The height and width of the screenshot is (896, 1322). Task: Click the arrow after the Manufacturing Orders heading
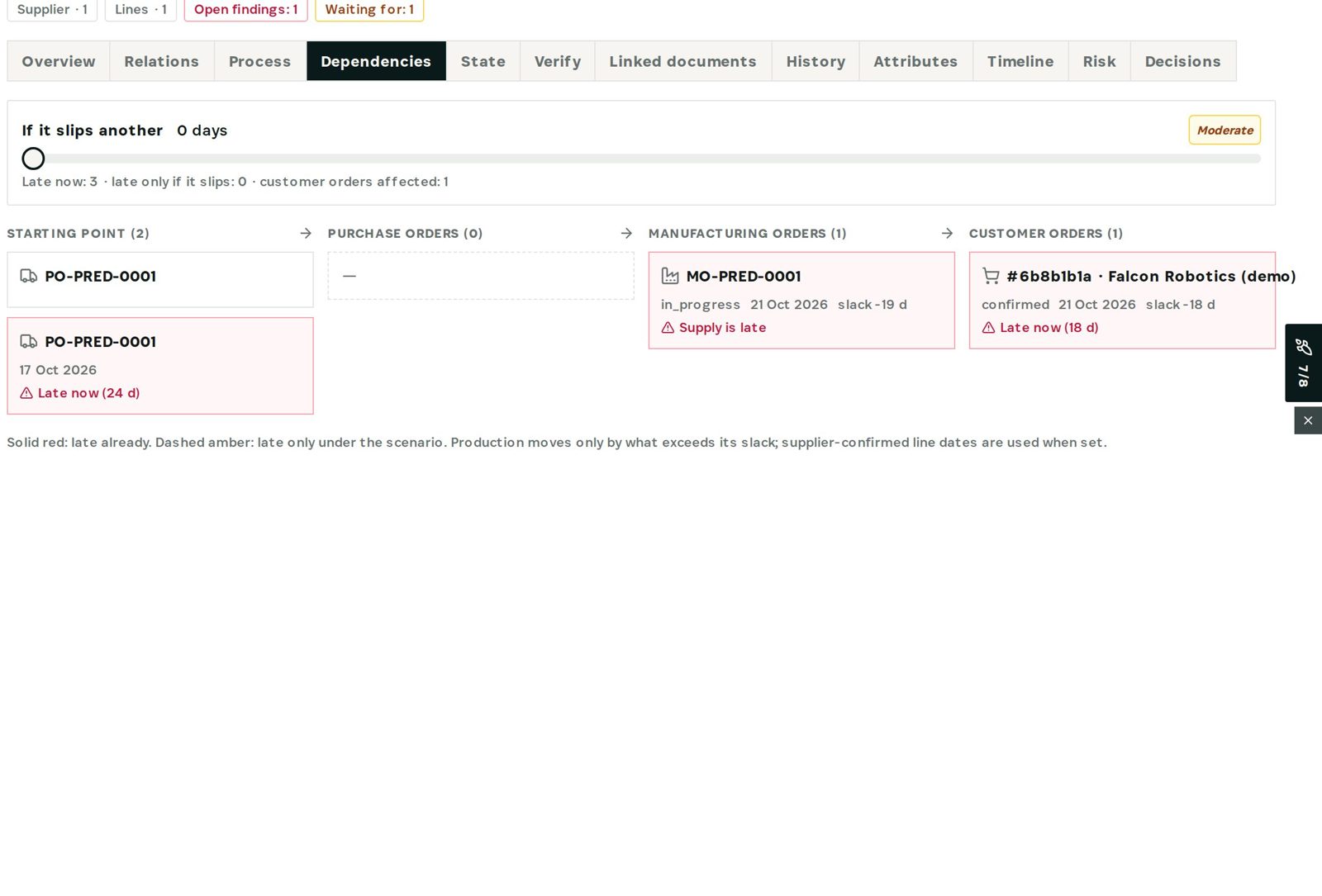(x=947, y=234)
